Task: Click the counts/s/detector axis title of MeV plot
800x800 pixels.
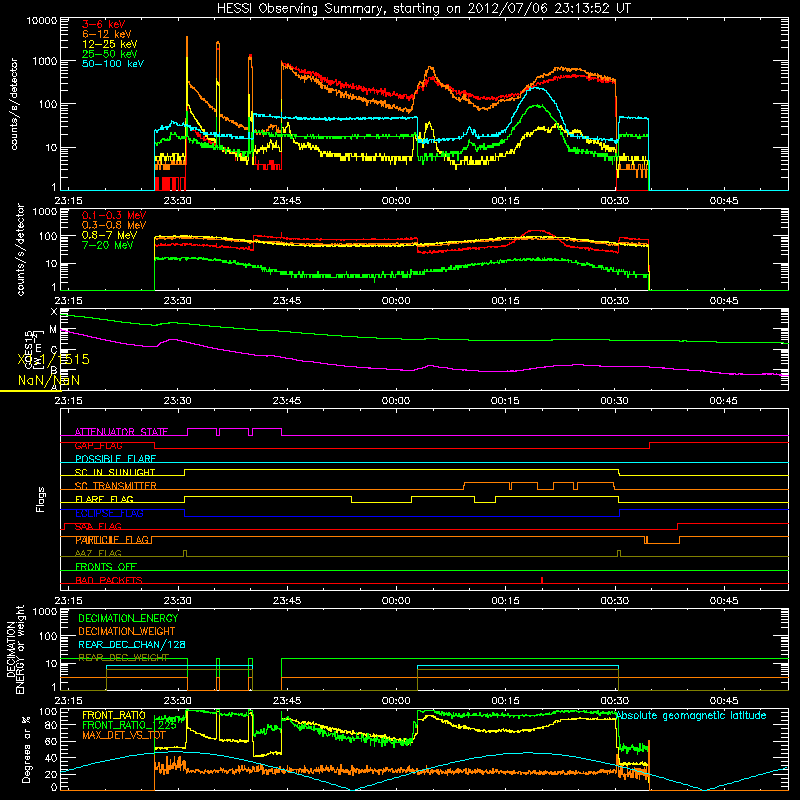Action: pyautogui.click(x=20, y=249)
